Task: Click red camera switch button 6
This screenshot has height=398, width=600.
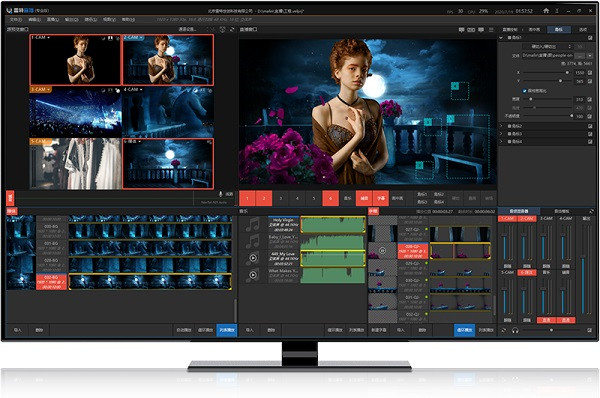Action: [330, 198]
